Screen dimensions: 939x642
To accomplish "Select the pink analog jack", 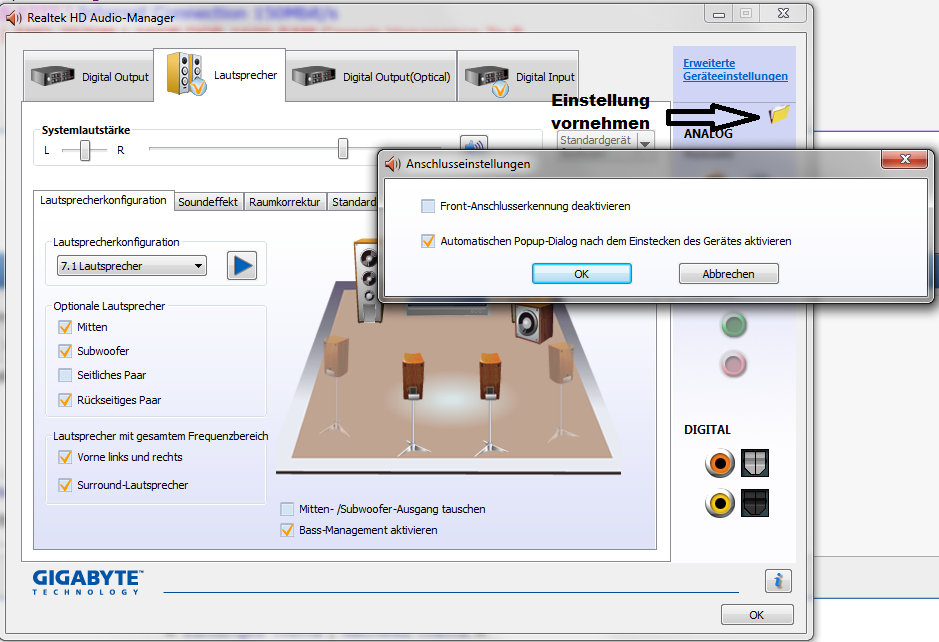I will [733, 364].
